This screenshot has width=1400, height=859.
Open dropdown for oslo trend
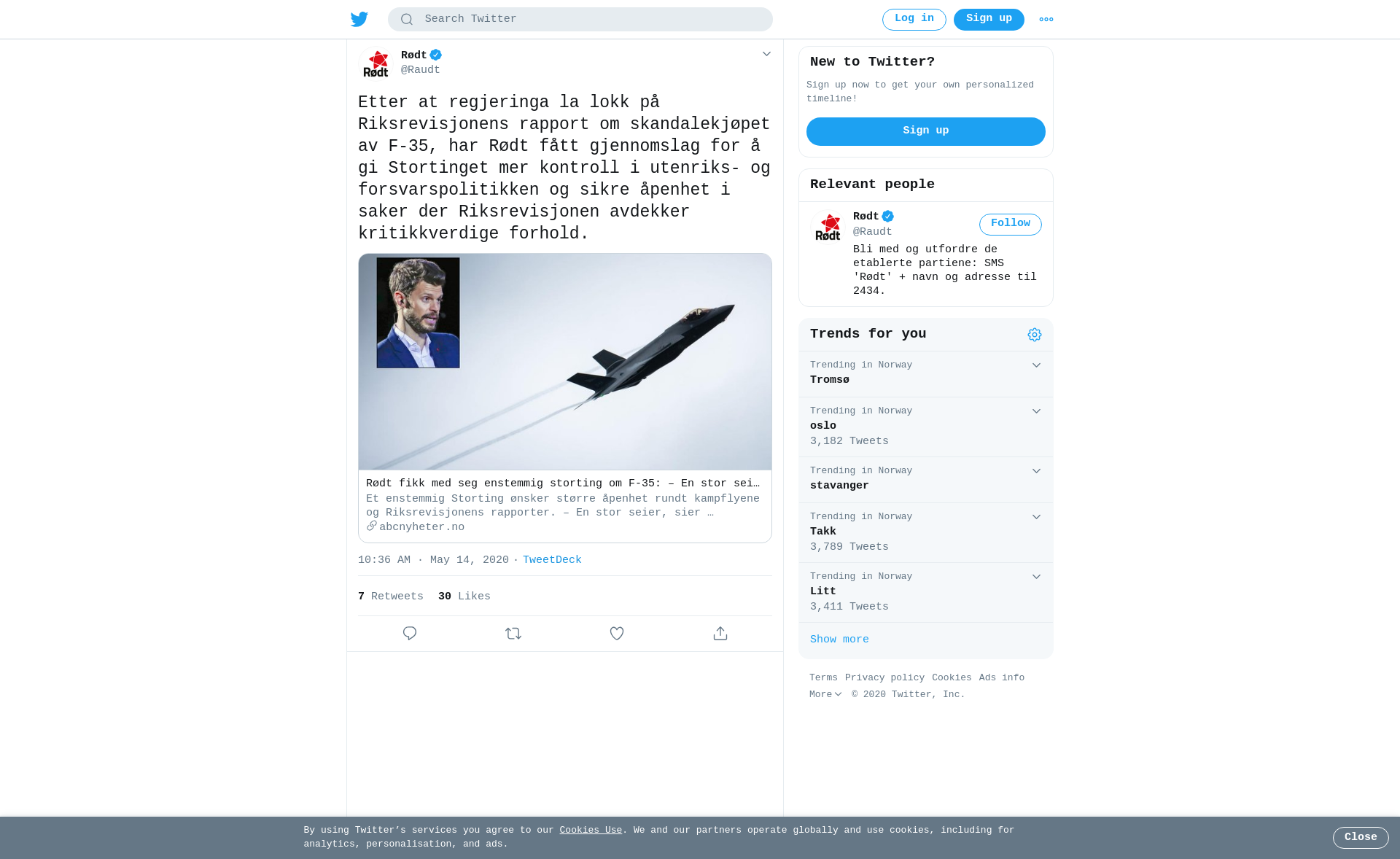[1036, 411]
